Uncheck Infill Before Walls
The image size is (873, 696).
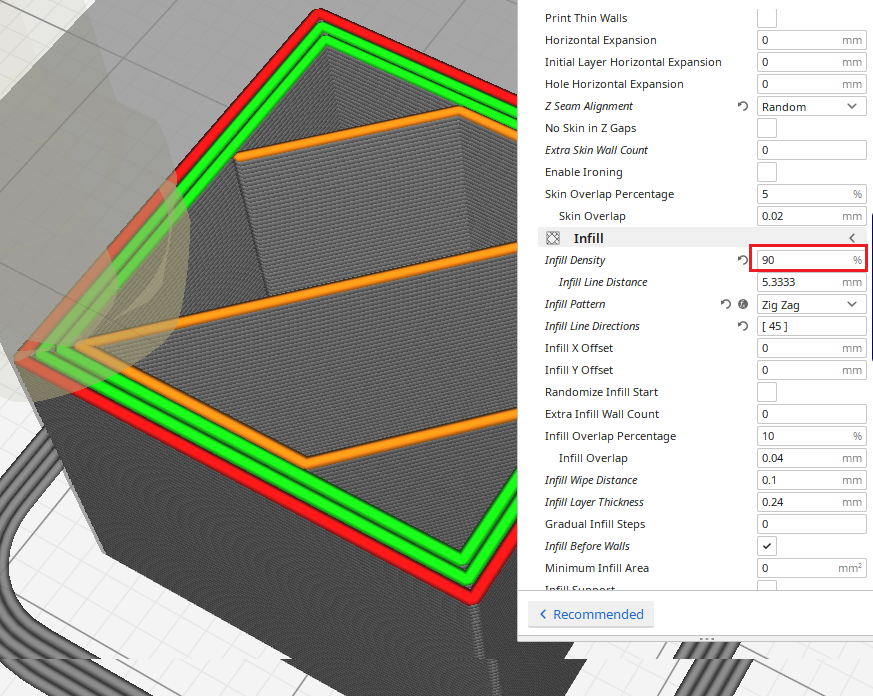(x=767, y=546)
